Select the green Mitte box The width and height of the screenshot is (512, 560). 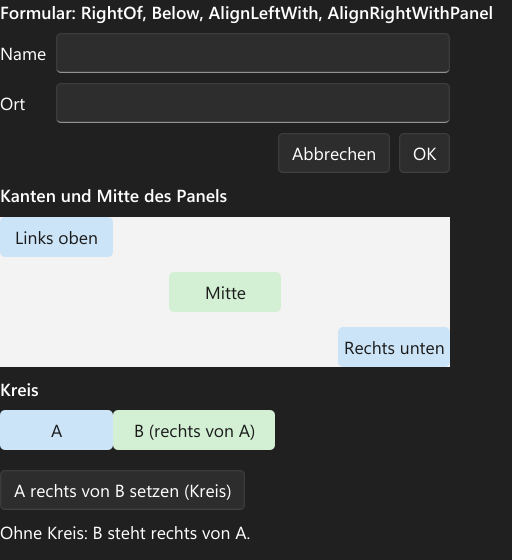pos(225,292)
